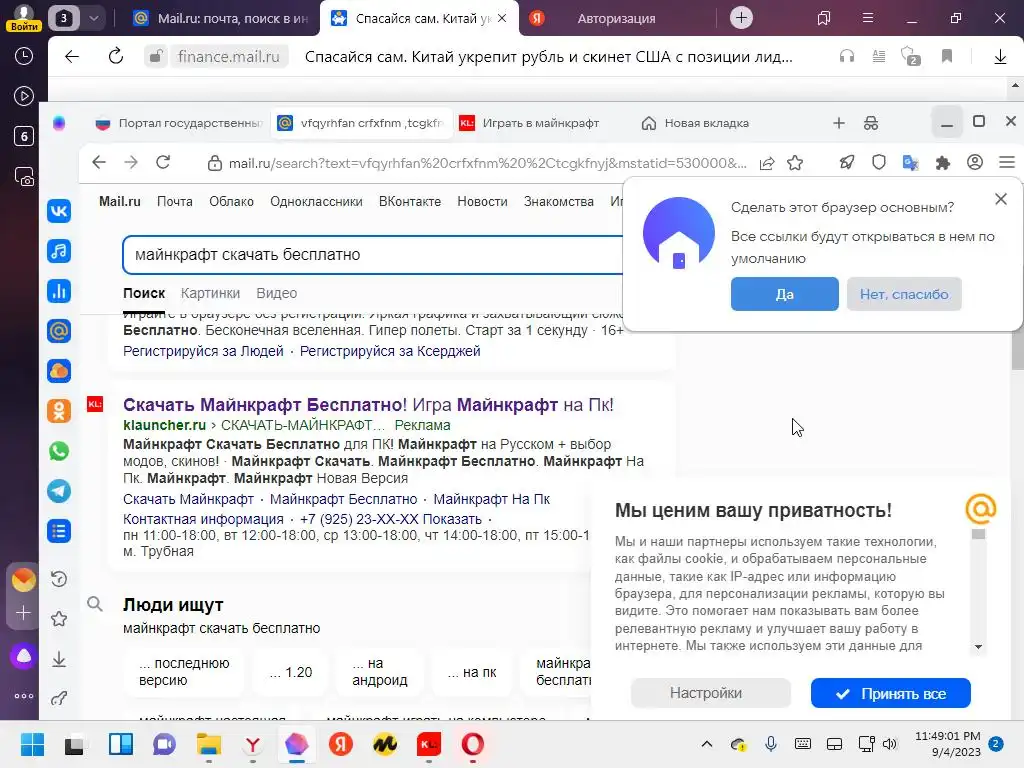Switch to Новая вкладка tab
Image resolution: width=1024 pixels, height=768 pixels.
696,123
